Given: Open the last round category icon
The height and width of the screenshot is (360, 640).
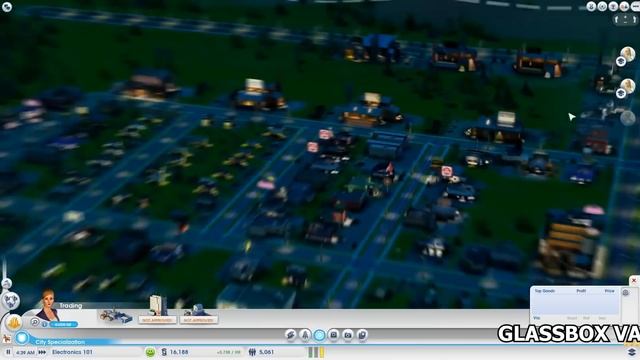Looking at the screenshot, I should pyautogui.click(x=362, y=335).
